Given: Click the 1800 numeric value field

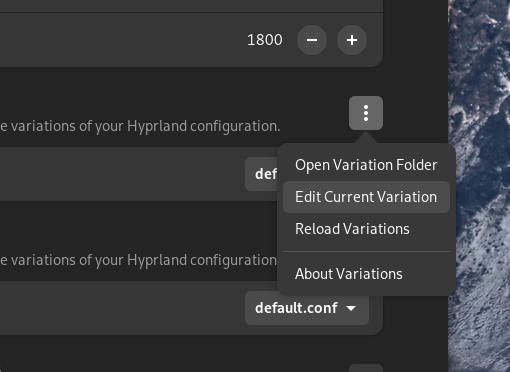Looking at the screenshot, I should pos(265,40).
